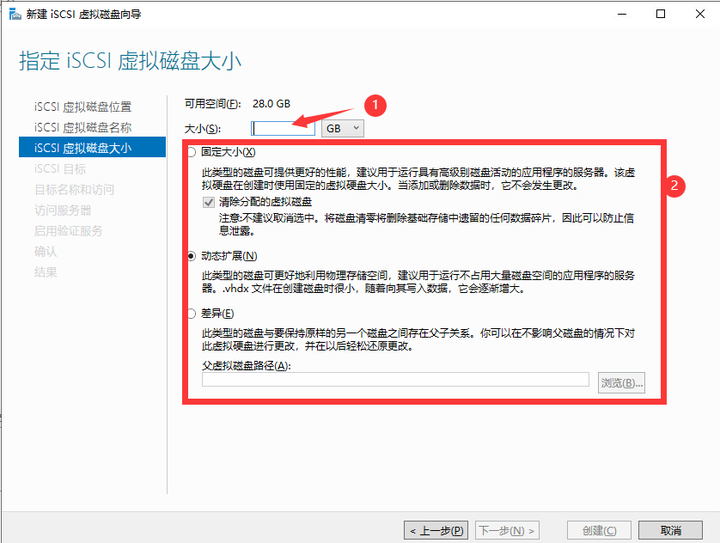
Task: Go back with the 上一步(P) button
Action: pyautogui.click(x=436, y=531)
